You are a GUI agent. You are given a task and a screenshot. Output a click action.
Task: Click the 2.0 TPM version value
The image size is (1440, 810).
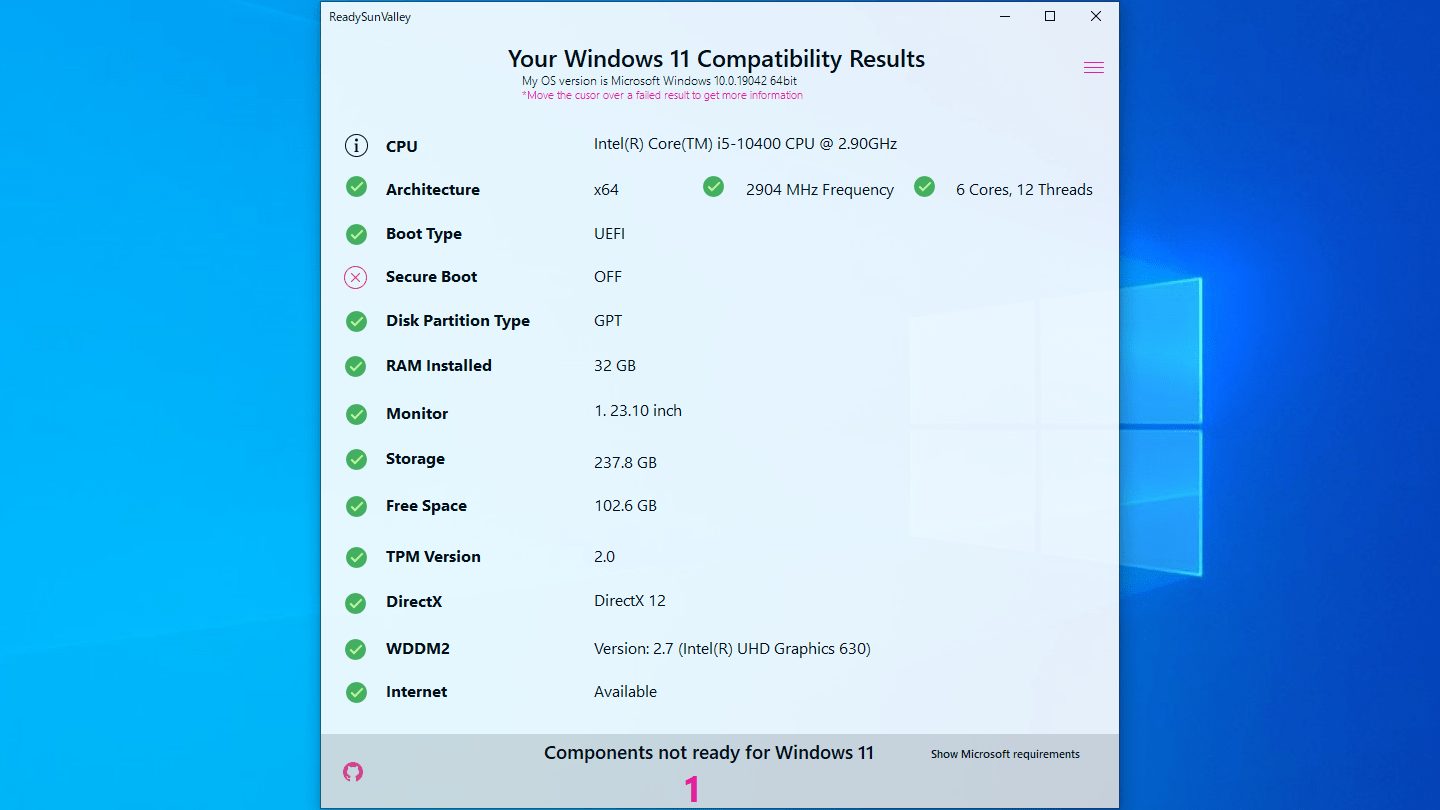[x=604, y=557]
